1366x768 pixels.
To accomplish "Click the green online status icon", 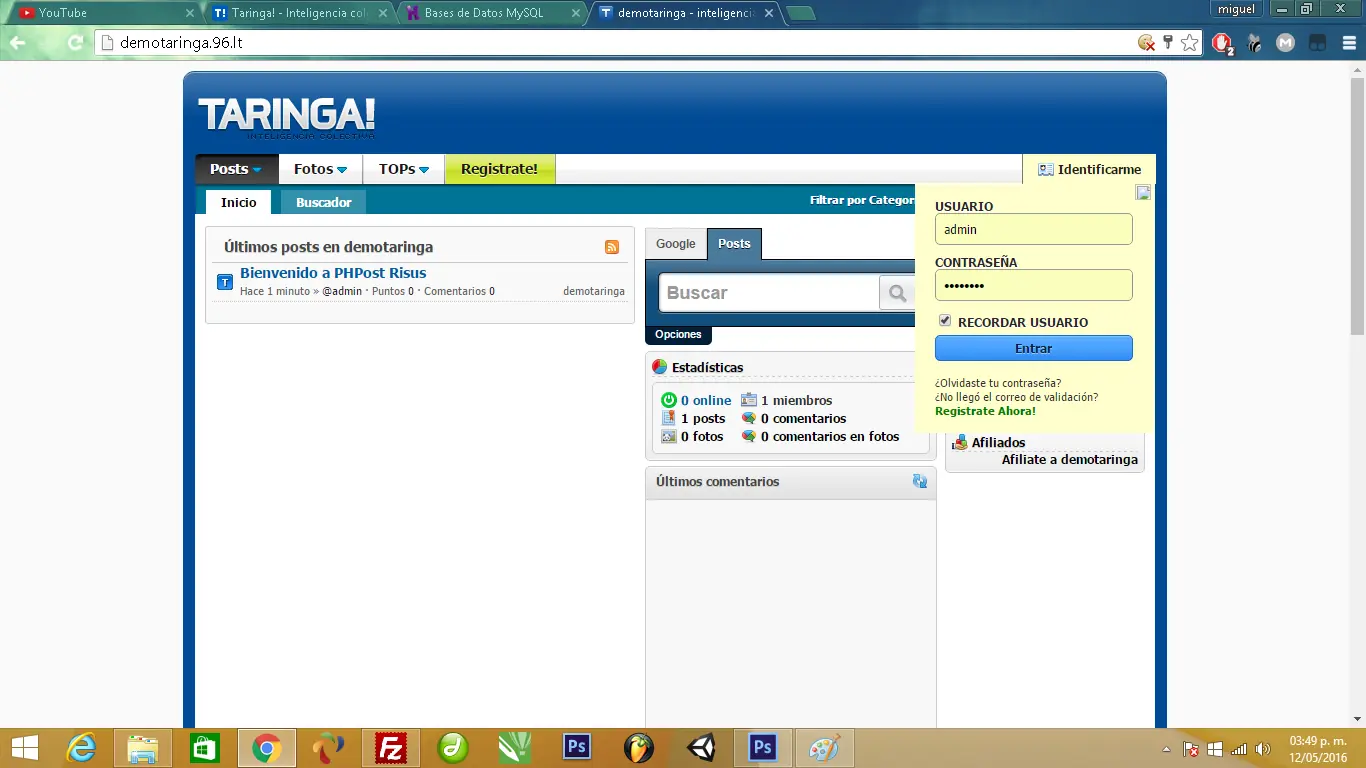I will tap(669, 400).
